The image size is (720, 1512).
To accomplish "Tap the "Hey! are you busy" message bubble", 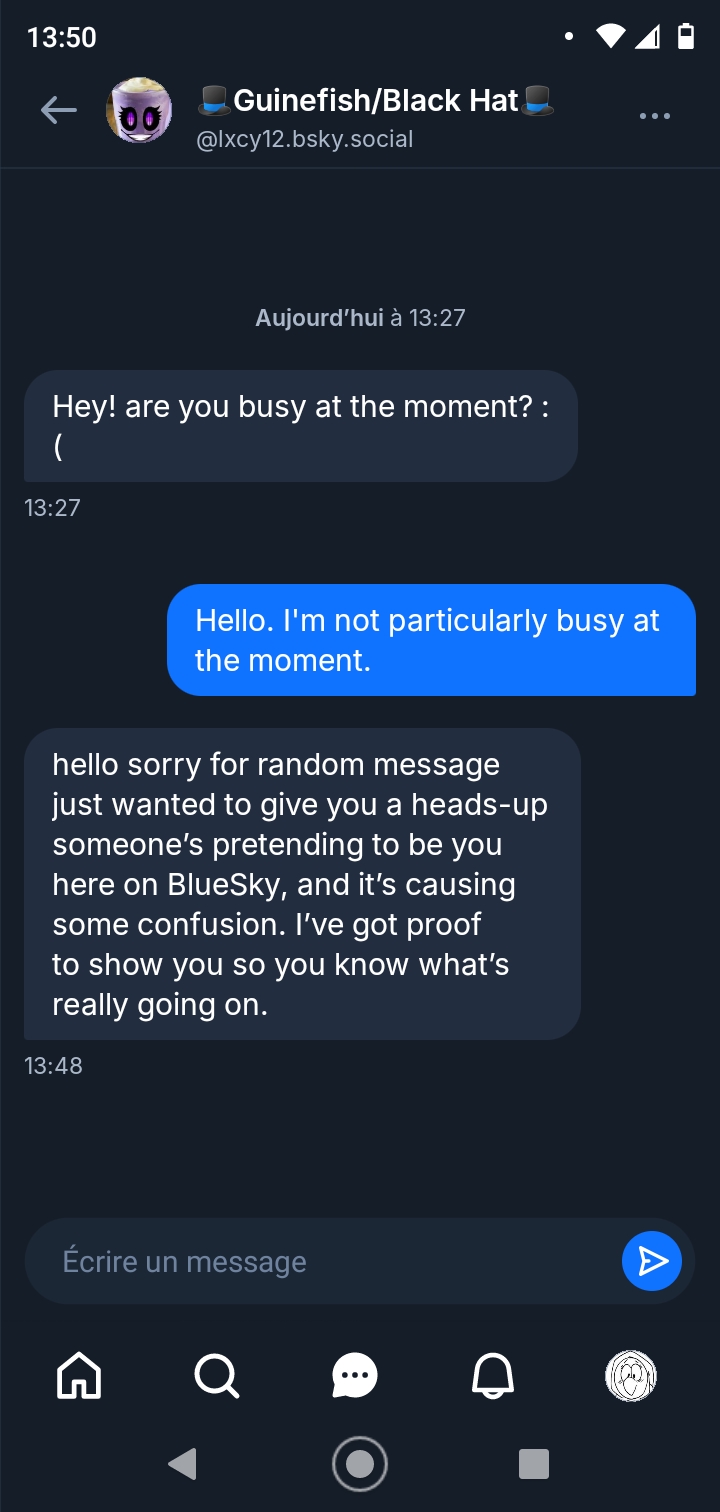I will tap(300, 426).
